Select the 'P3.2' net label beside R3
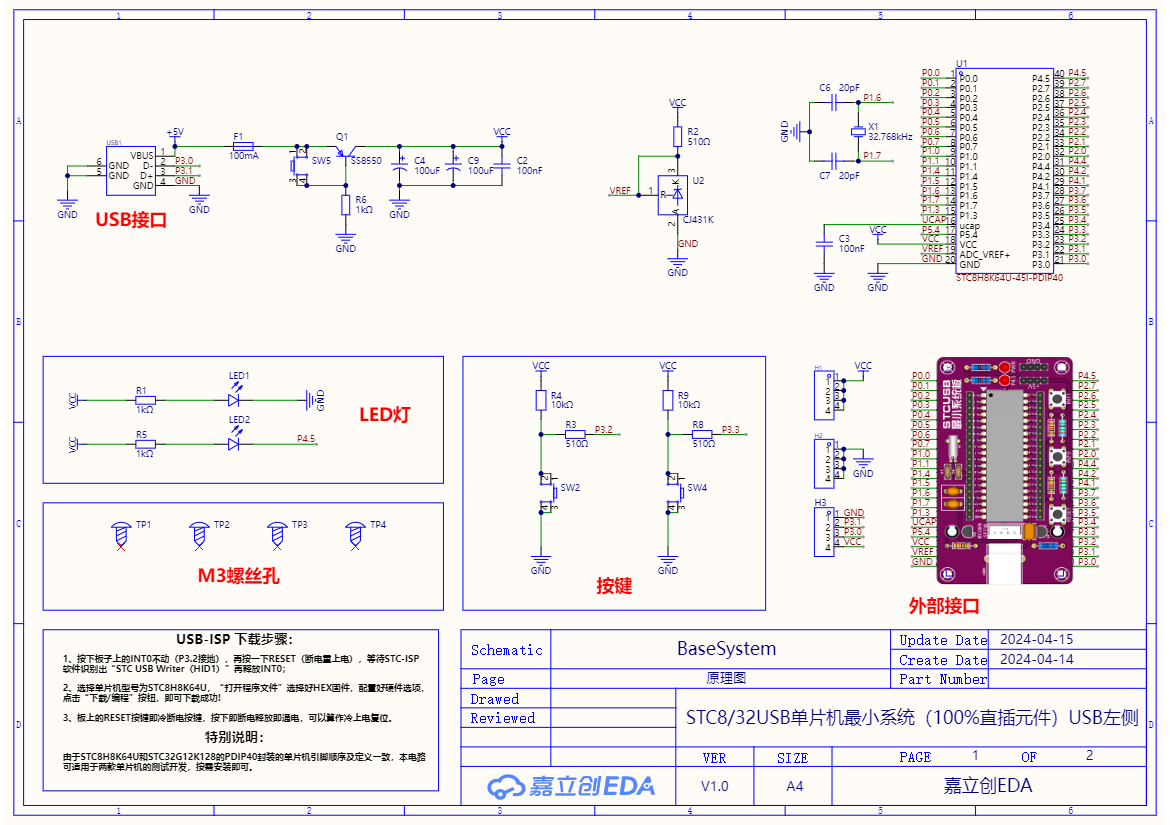1170x825 pixels. (x=604, y=430)
